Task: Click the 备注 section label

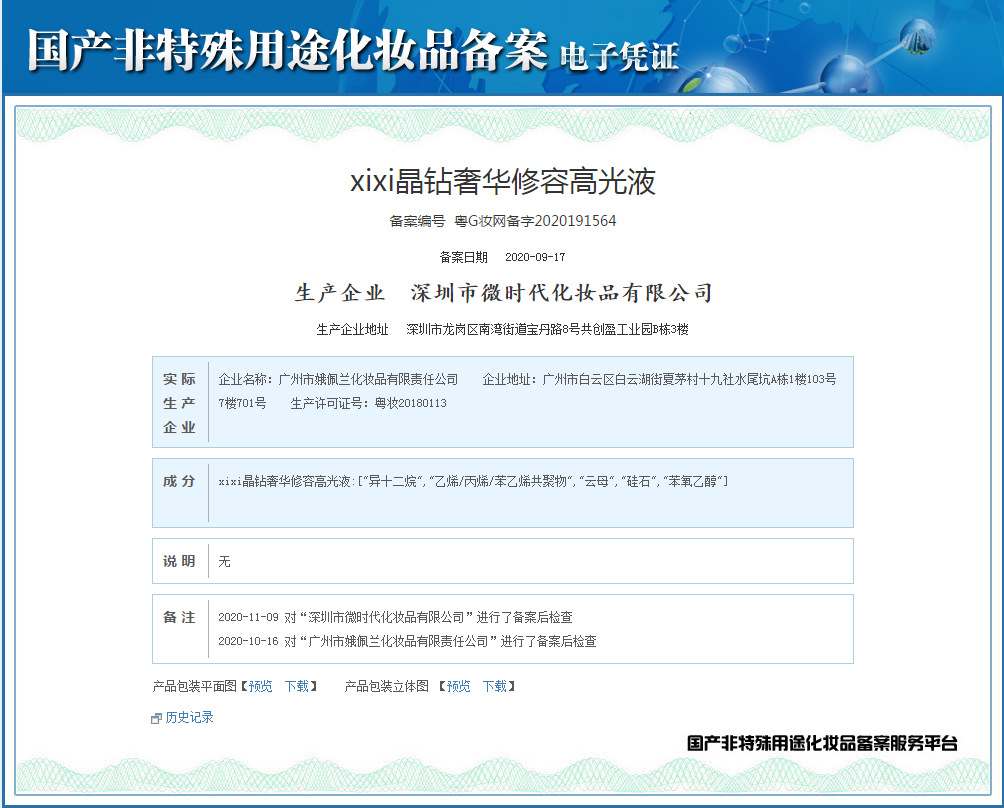Action: tap(179, 618)
